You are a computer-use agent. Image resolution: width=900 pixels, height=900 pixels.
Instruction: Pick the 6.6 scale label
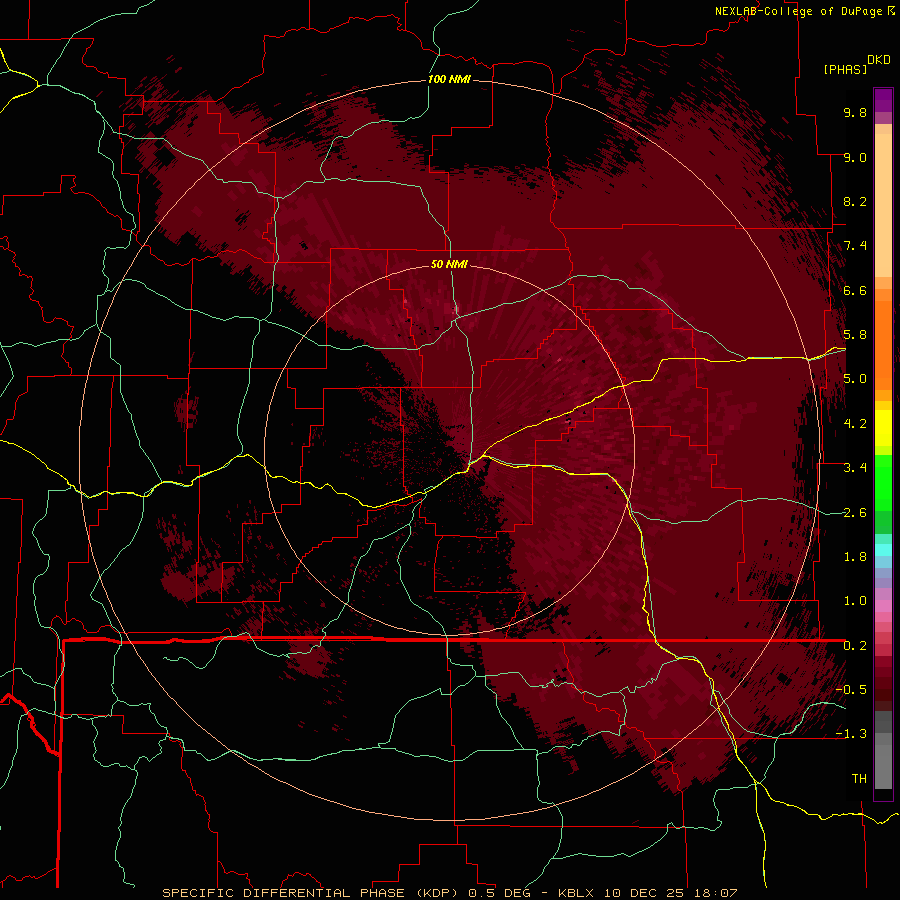(855, 290)
